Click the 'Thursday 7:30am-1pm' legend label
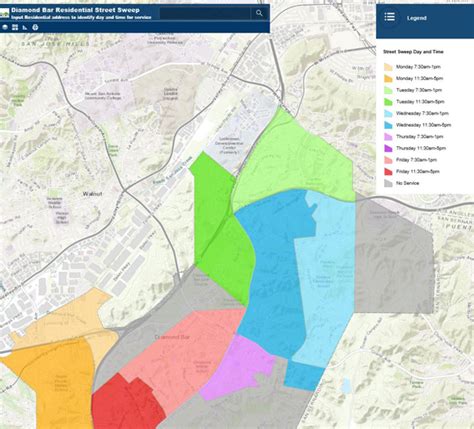 pos(419,137)
